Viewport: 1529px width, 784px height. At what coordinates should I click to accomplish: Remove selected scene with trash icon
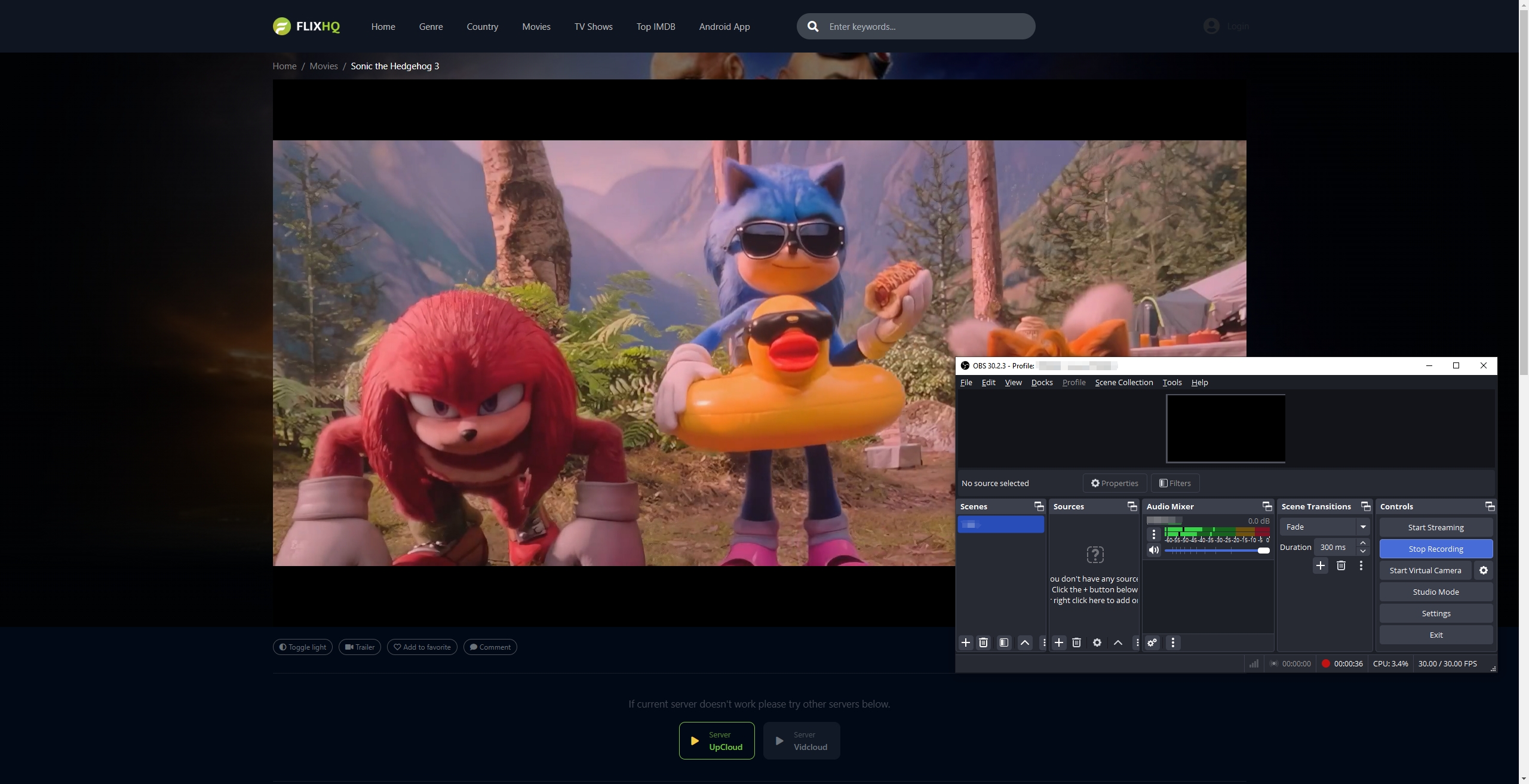click(983, 642)
